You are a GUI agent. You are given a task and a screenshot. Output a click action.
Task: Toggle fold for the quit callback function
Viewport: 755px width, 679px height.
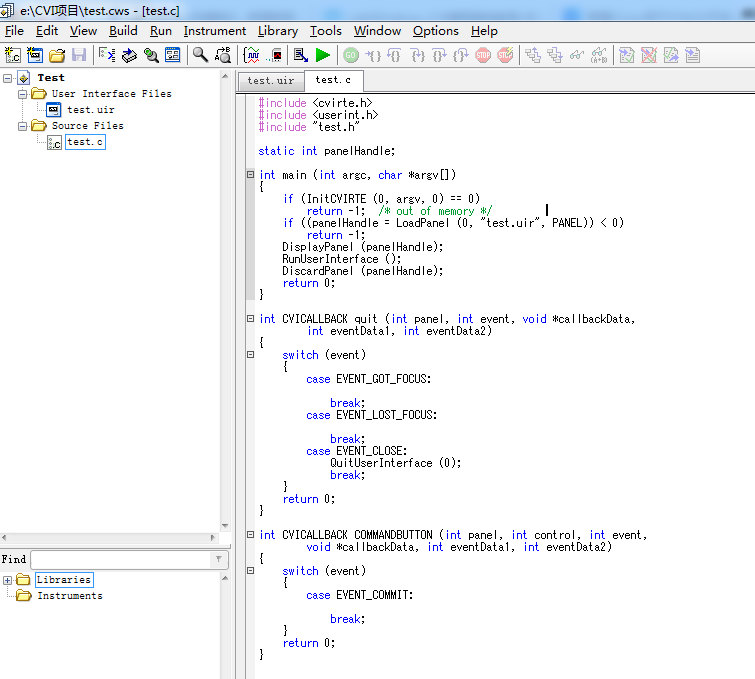click(x=250, y=319)
